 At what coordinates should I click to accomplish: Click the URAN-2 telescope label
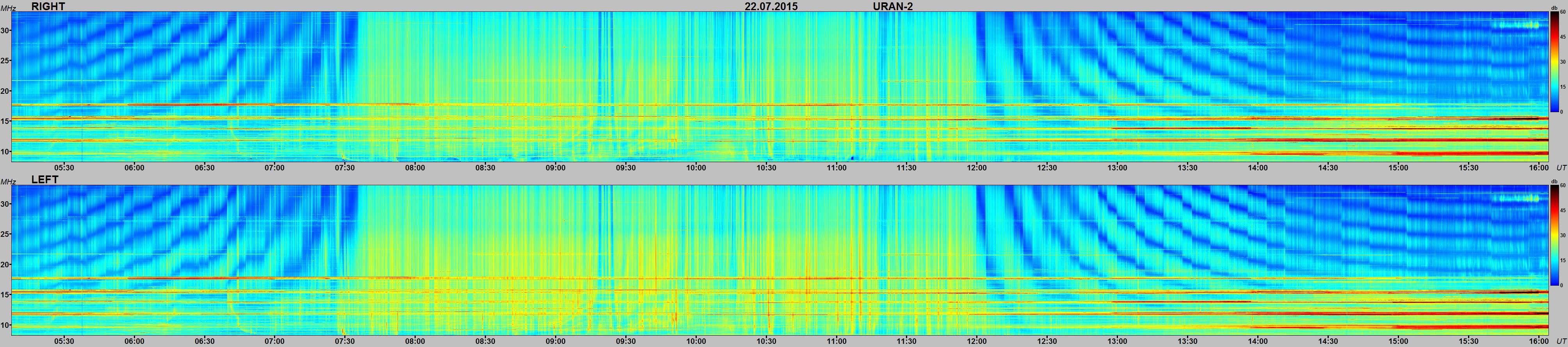click(x=892, y=6)
